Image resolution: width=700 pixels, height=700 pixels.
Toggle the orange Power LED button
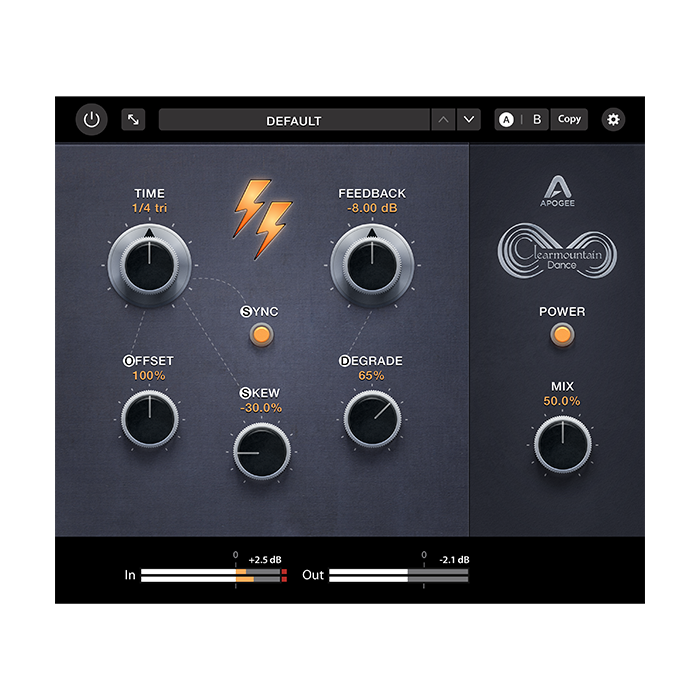(x=562, y=335)
